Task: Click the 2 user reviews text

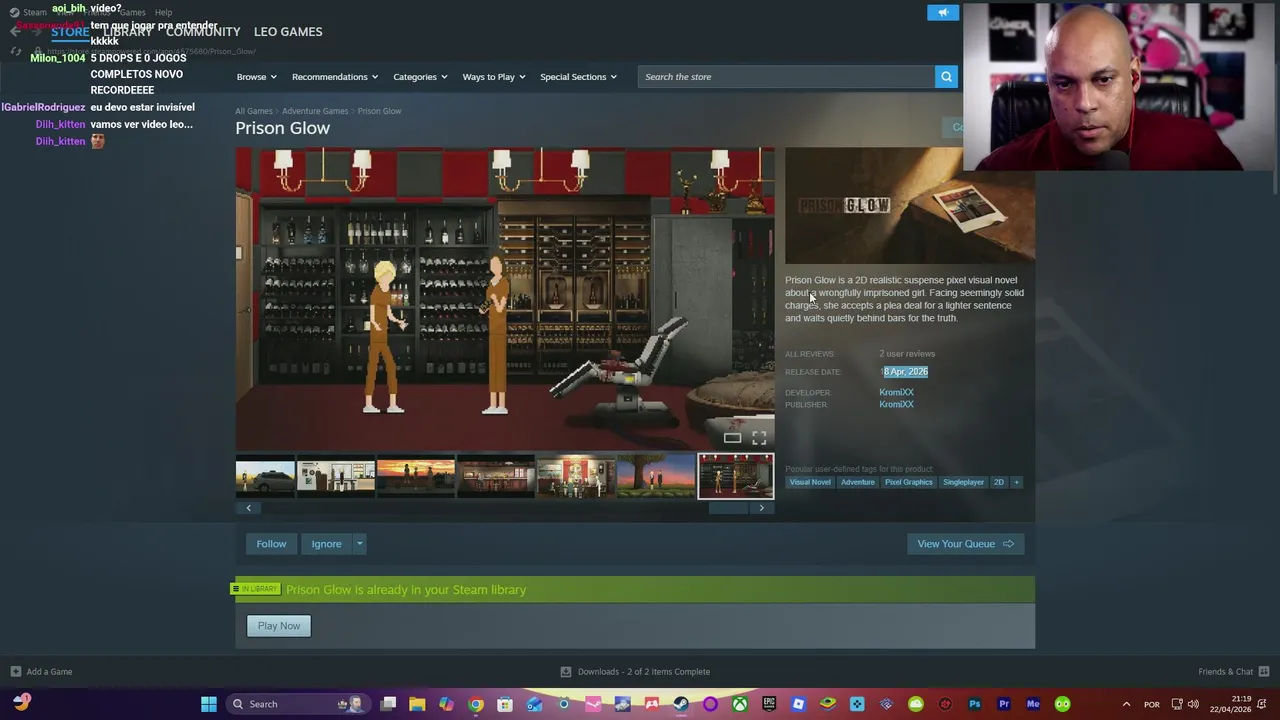Action: click(x=907, y=354)
